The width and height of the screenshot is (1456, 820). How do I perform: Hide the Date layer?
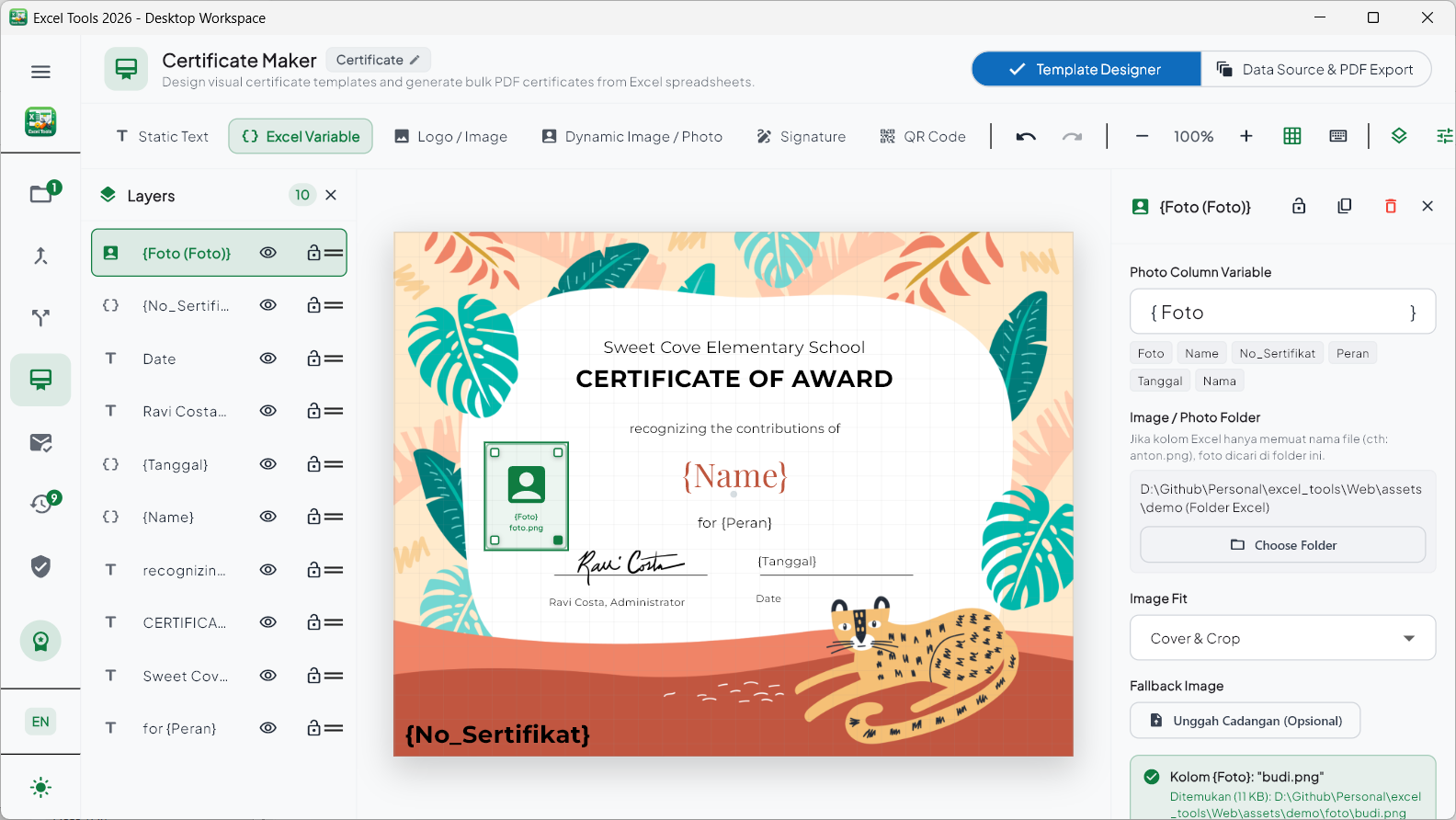[268, 359]
